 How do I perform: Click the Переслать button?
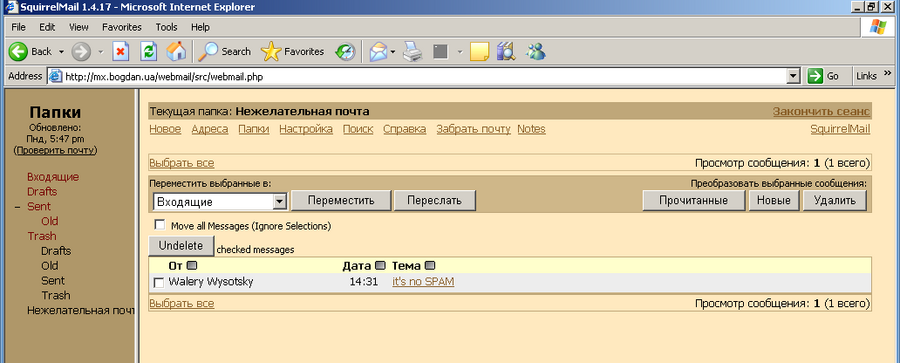tap(435, 200)
